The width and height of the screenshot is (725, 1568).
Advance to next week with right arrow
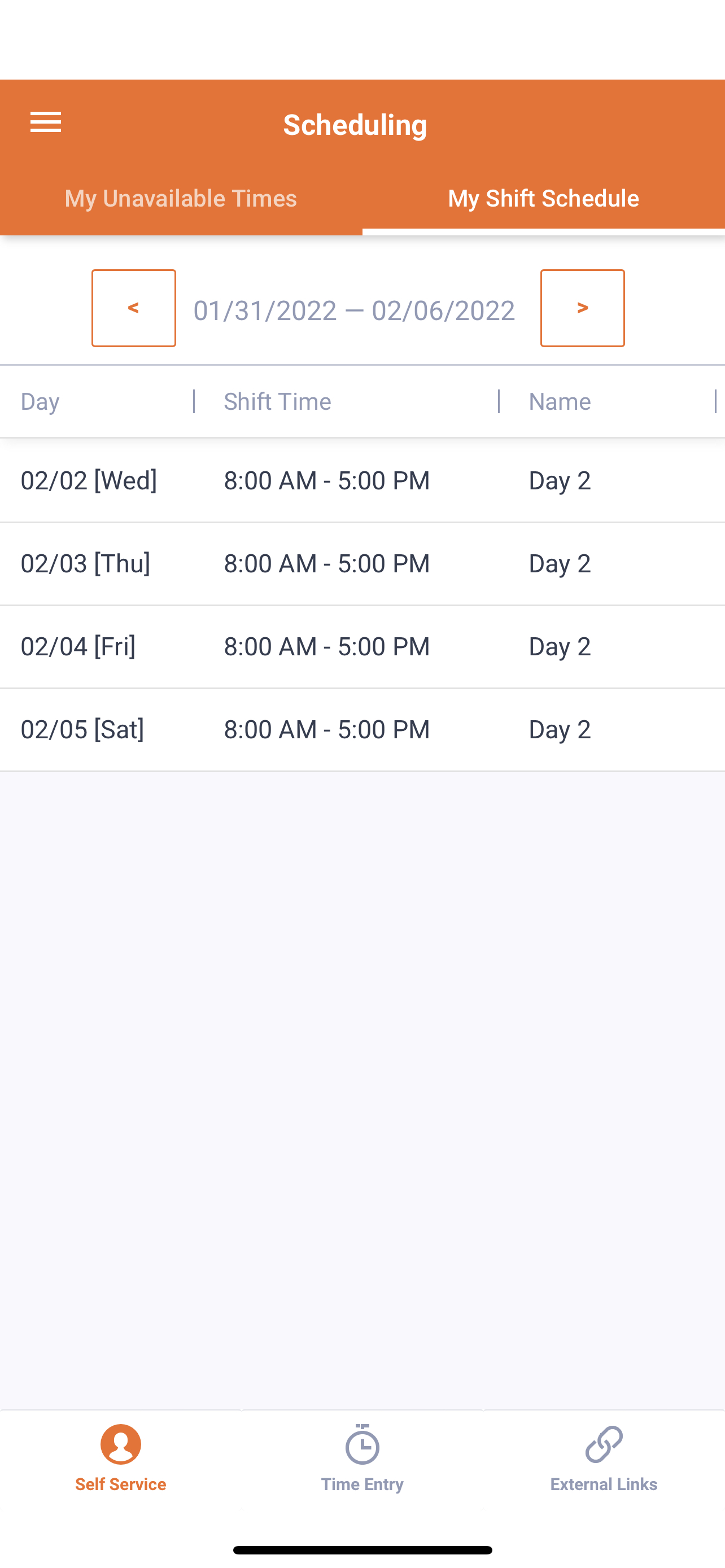pos(582,308)
